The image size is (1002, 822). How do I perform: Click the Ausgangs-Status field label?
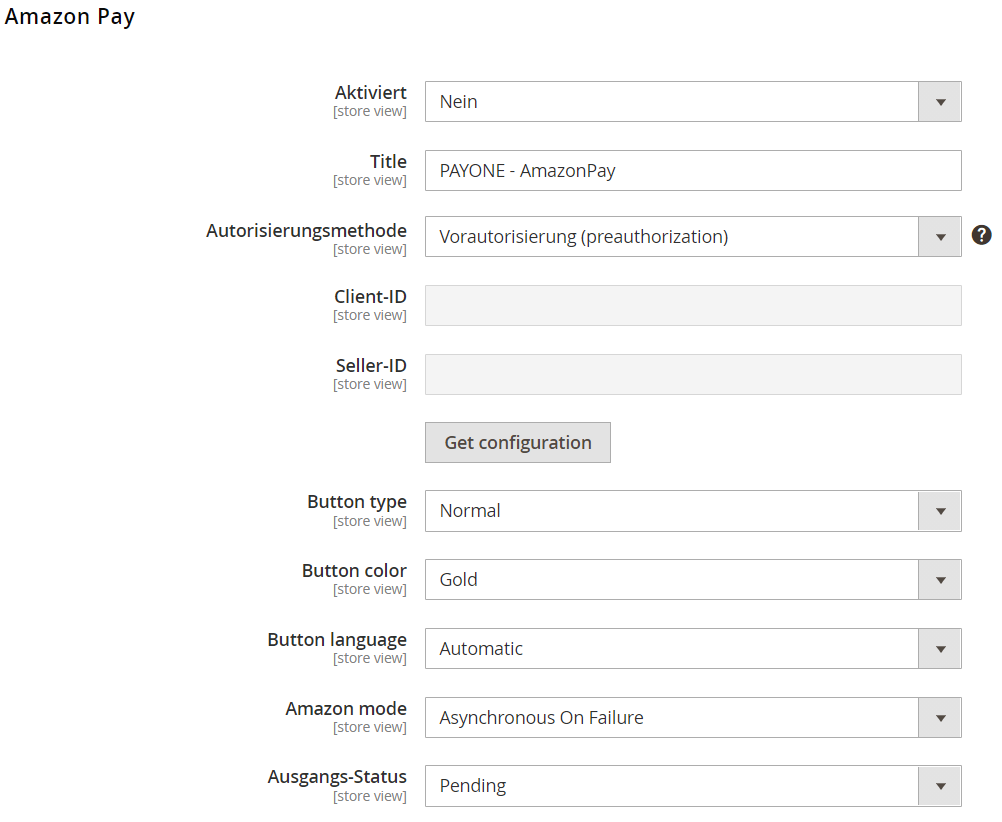[x=337, y=777]
